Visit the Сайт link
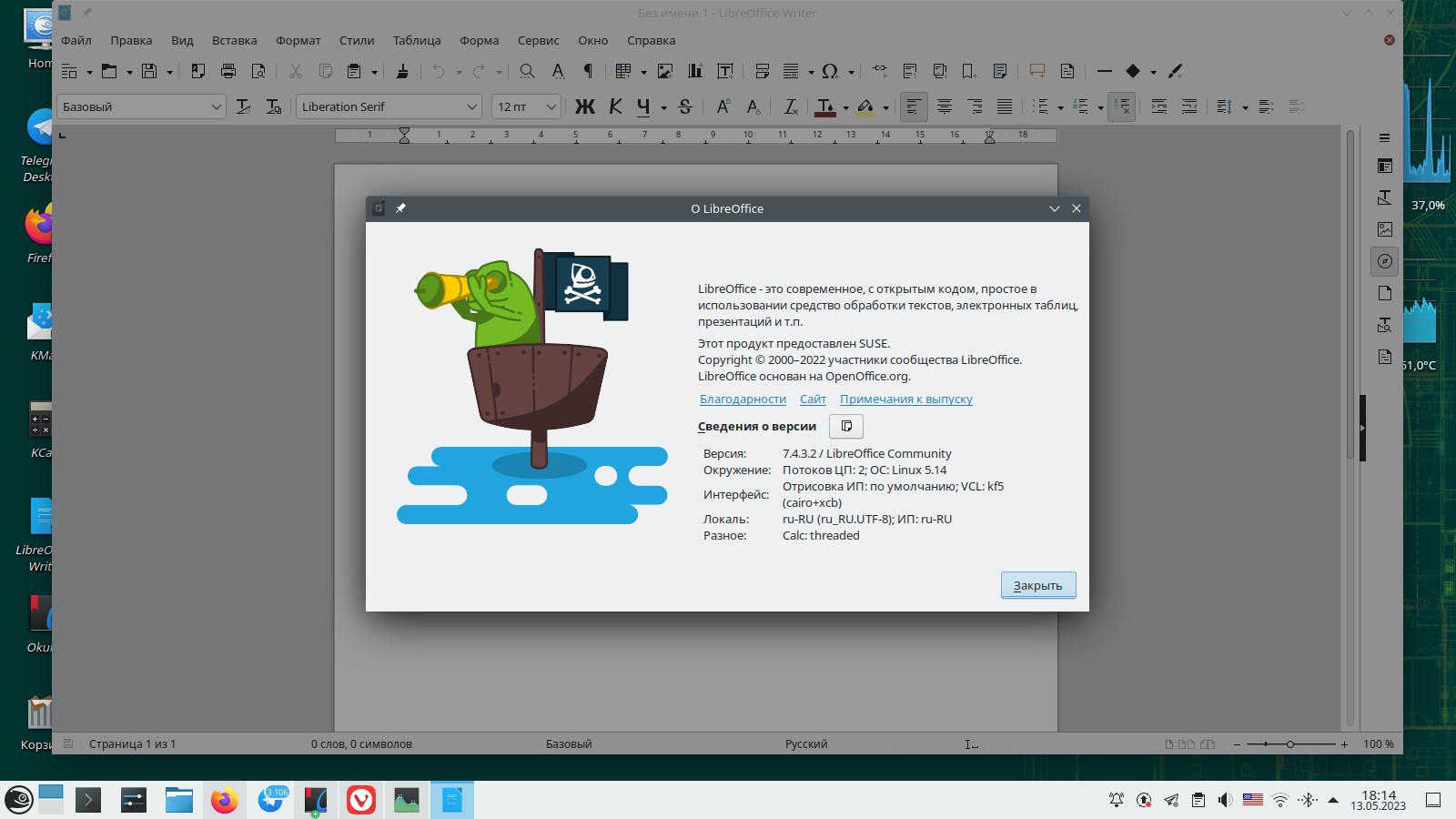The image size is (1456, 819). (813, 399)
